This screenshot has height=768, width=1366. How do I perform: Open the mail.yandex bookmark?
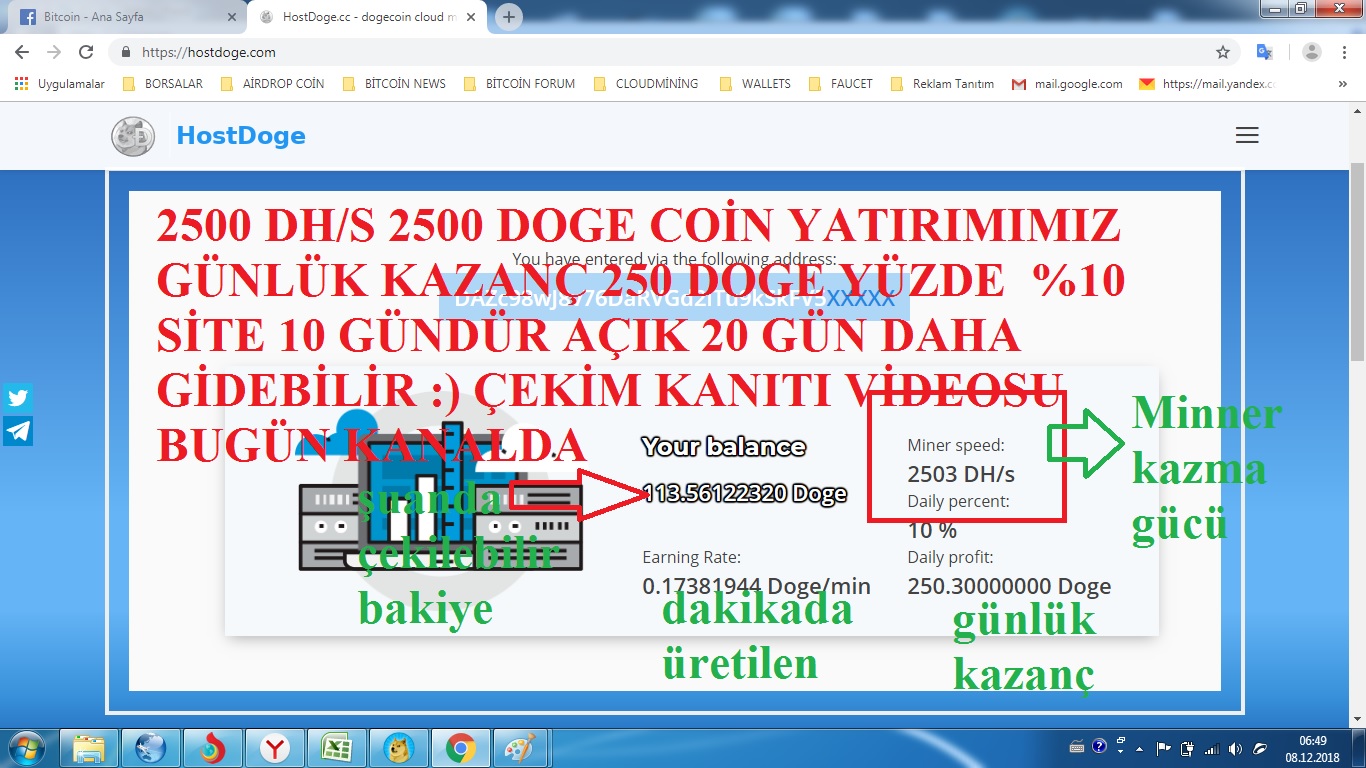1208,84
